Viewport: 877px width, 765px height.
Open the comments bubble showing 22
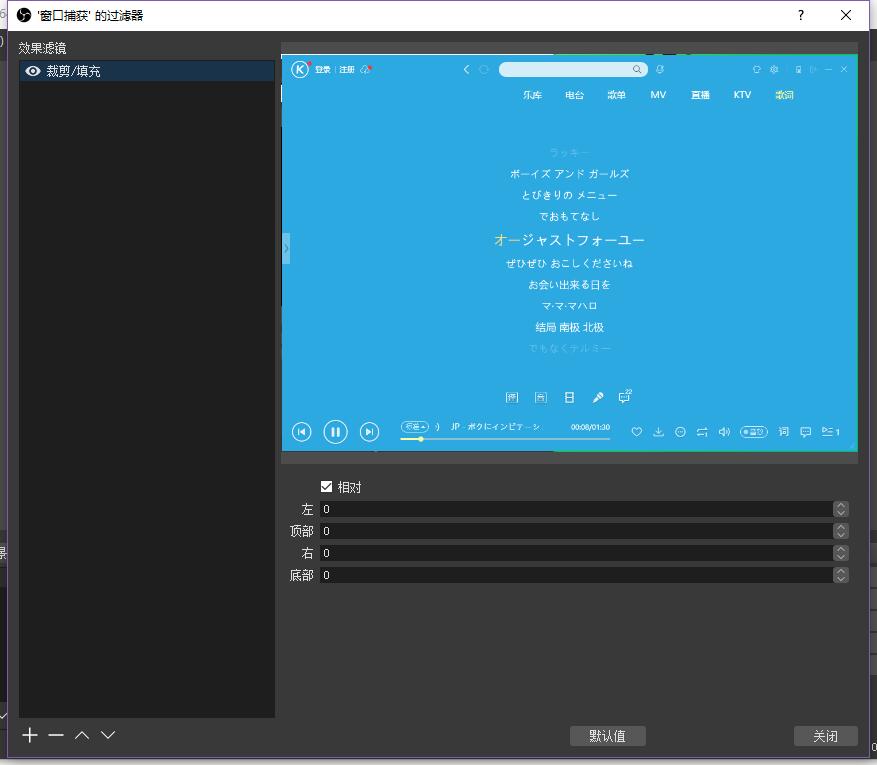point(625,398)
